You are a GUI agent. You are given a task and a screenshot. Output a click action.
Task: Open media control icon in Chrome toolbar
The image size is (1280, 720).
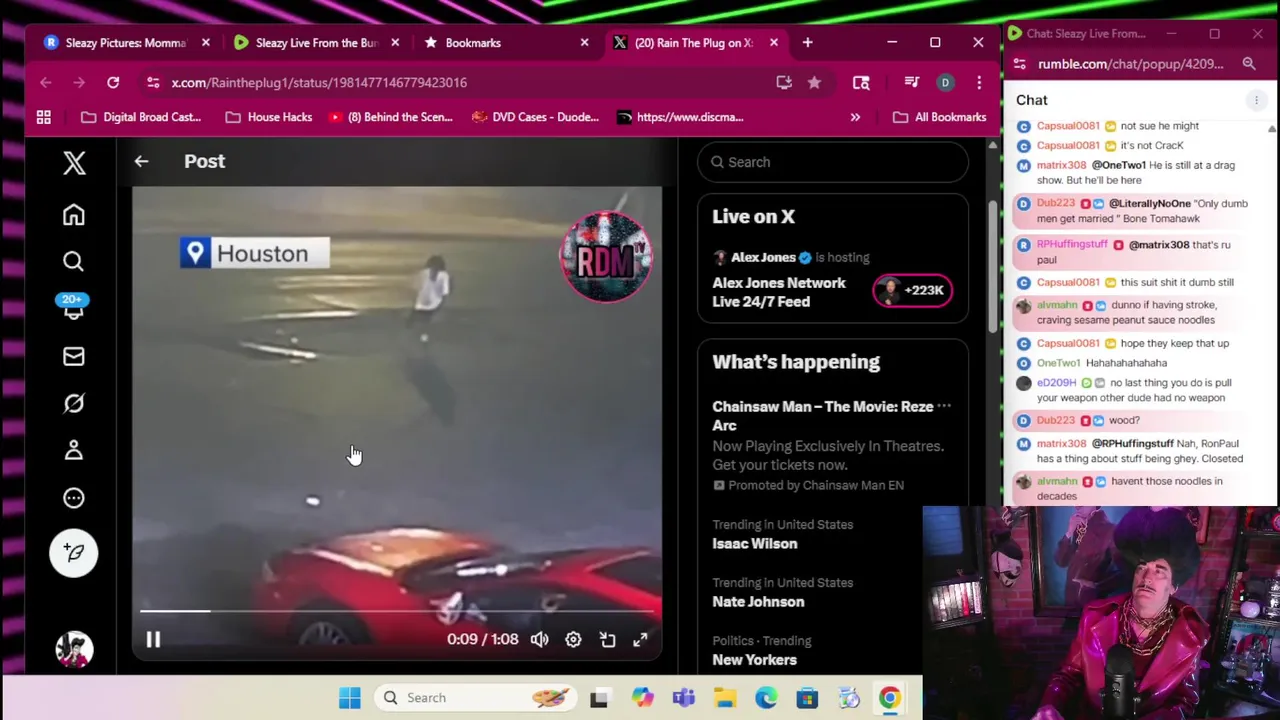click(911, 83)
